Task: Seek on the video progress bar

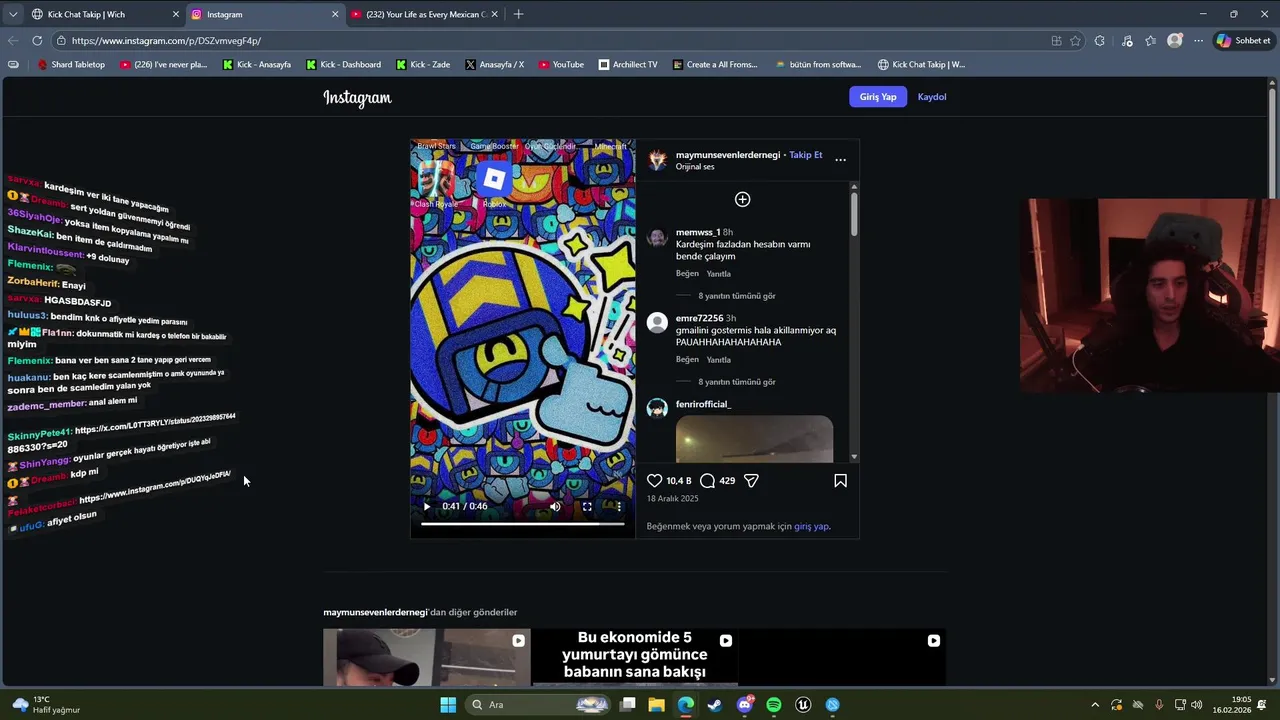Action: (x=522, y=523)
